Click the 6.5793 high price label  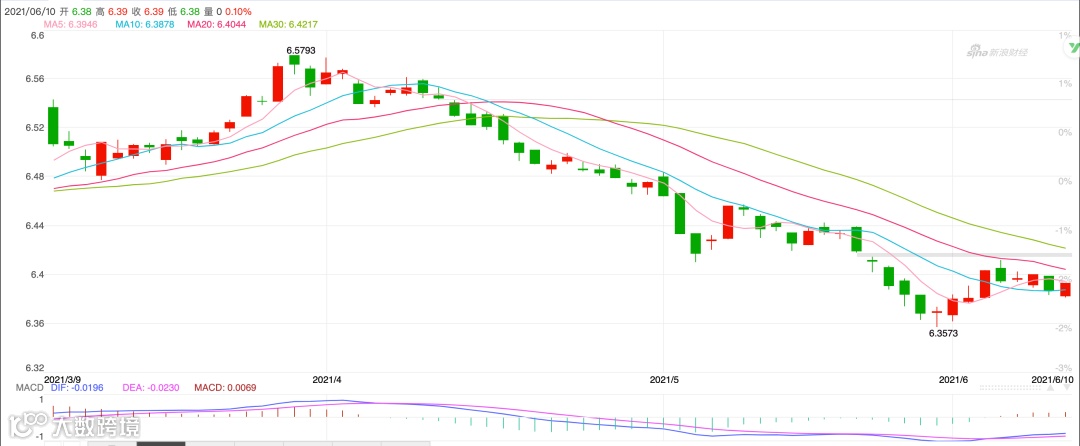301,50
